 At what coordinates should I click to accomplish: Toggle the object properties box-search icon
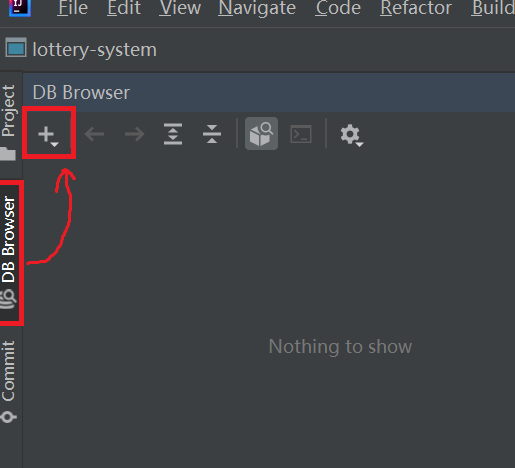[x=261, y=134]
